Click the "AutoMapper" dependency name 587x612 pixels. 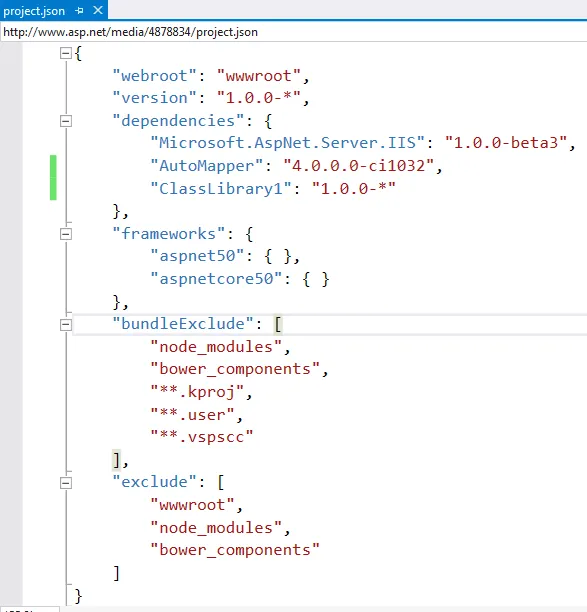[207, 166]
